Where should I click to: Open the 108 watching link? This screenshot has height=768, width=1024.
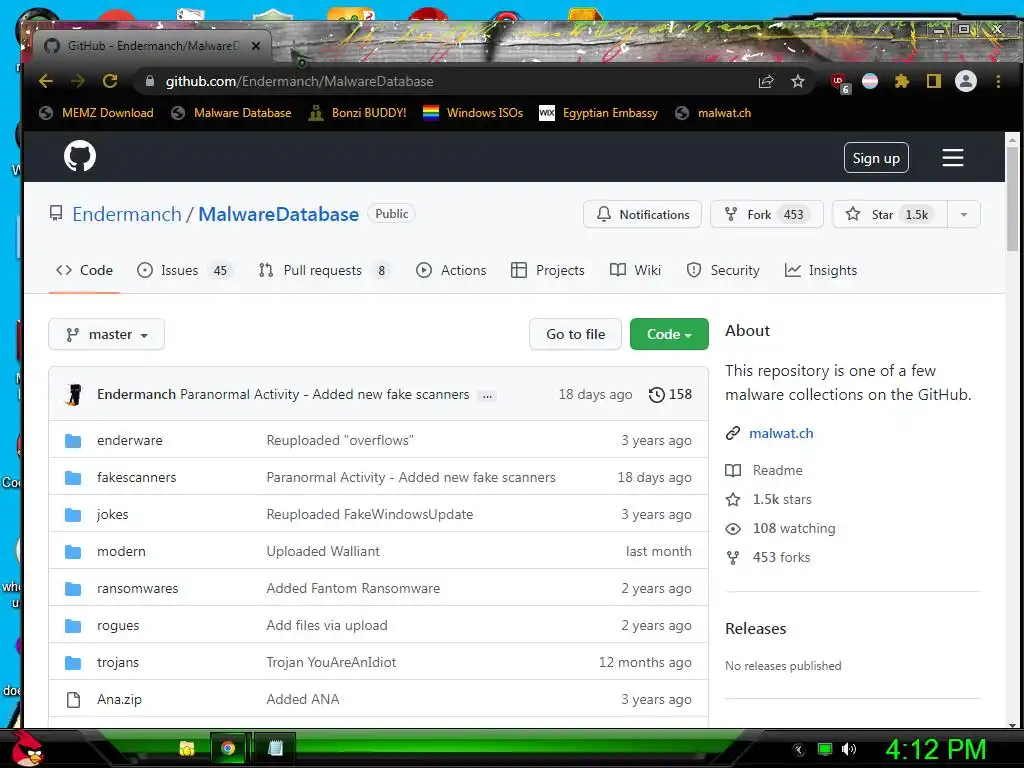(780, 528)
